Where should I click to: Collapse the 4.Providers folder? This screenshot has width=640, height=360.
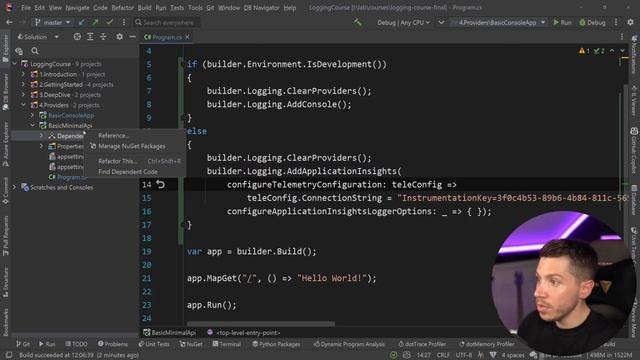click(24, 105)
